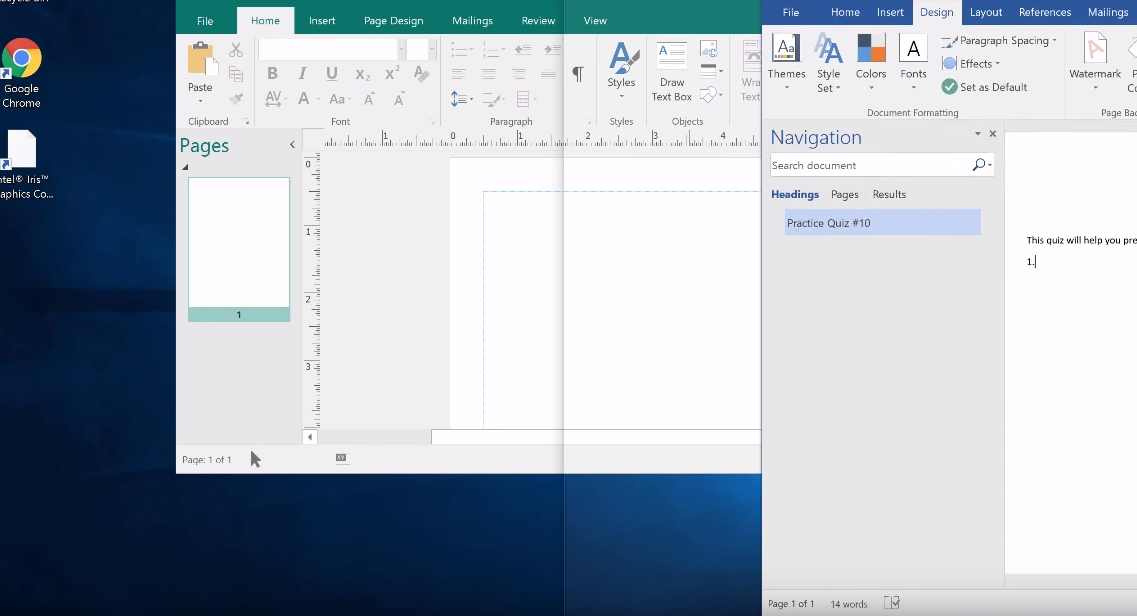Image resolution: width=1137 pixels, height=616 pixels.
Task: Collapse the Publisher Pages pane
Action: coord(292,145)
